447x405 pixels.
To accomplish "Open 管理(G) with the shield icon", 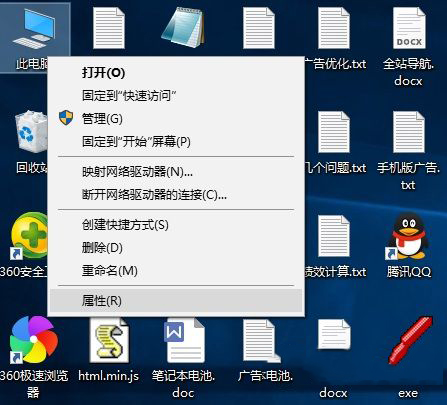I will (176, 118).
